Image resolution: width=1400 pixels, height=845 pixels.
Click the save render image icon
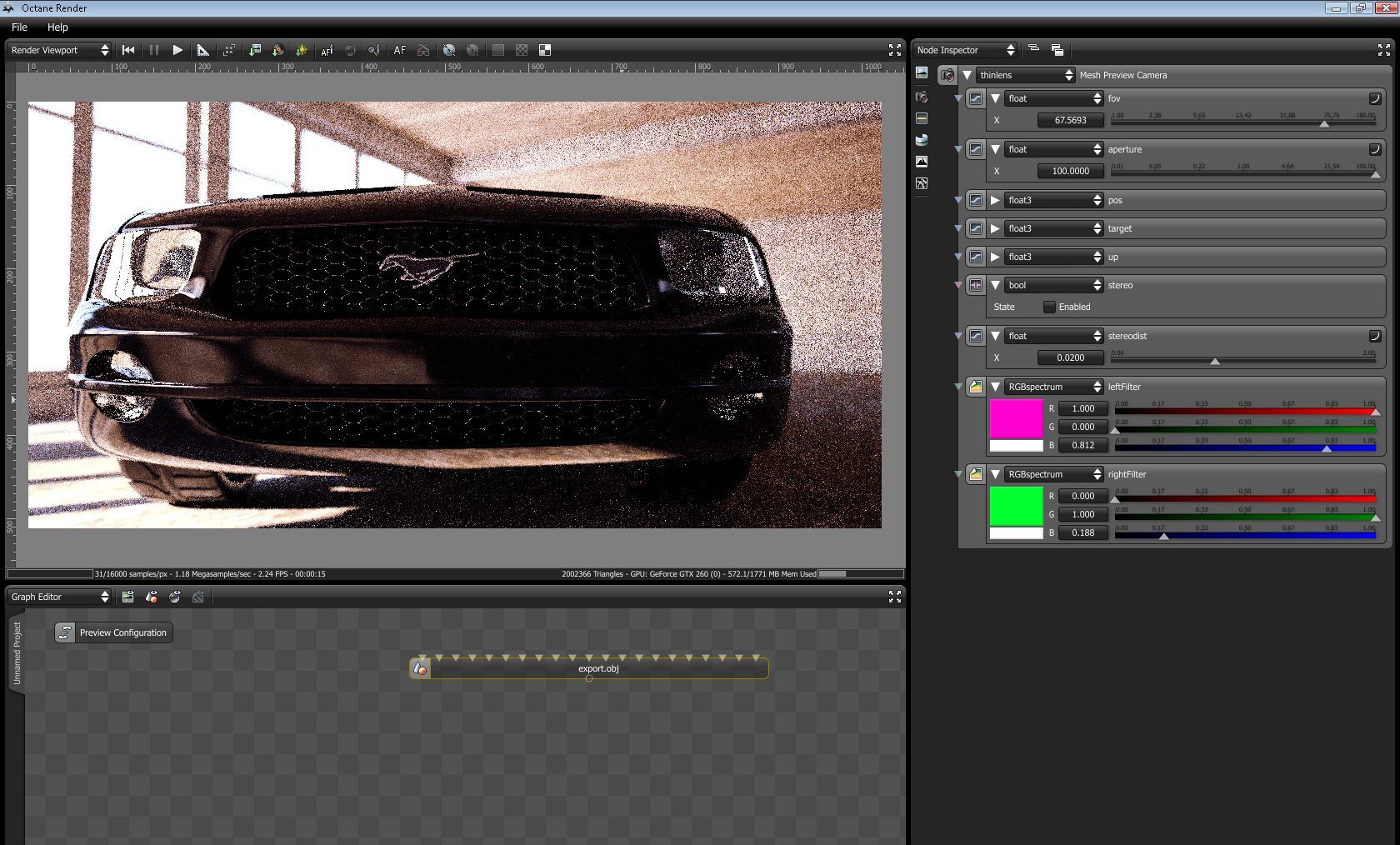point(255,50)
